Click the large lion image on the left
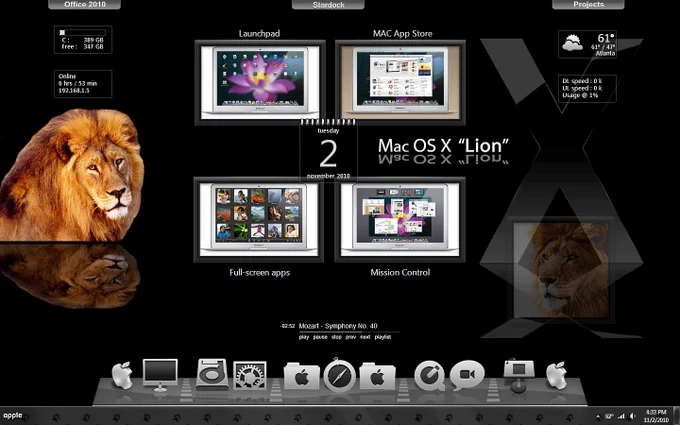 [x=72, y=176]
